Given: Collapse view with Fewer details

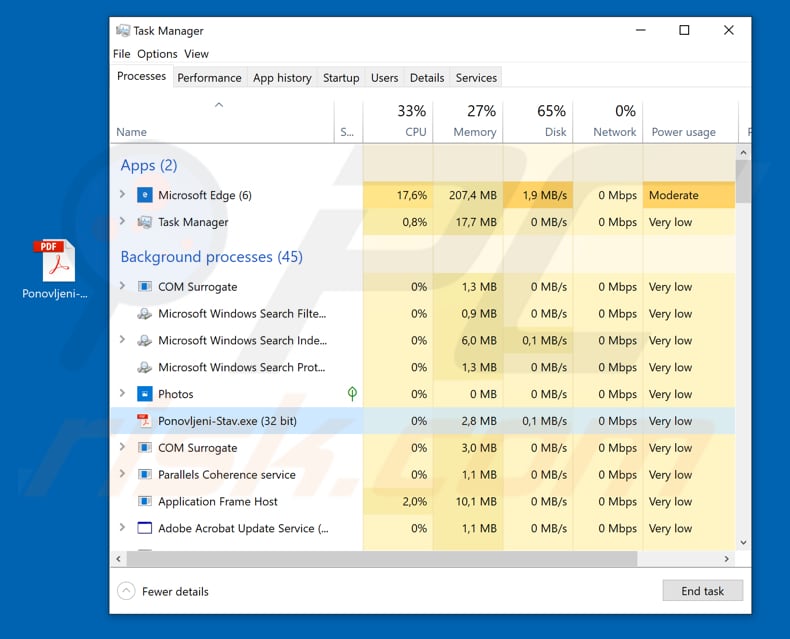Looking at the screenshot, I should click(163, 591).
